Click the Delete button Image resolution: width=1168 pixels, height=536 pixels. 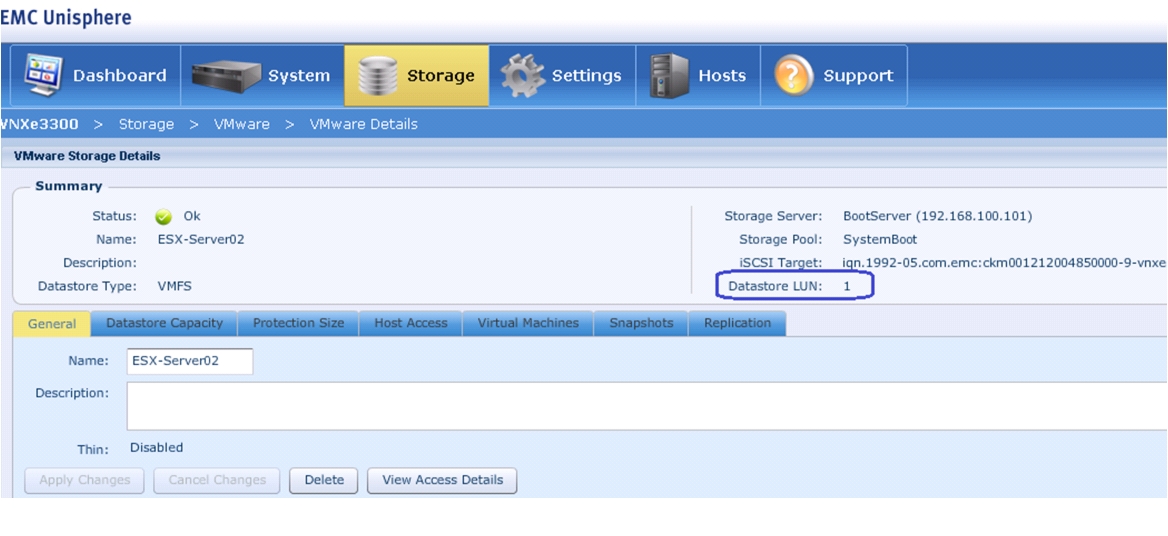[x=324, y=480]
